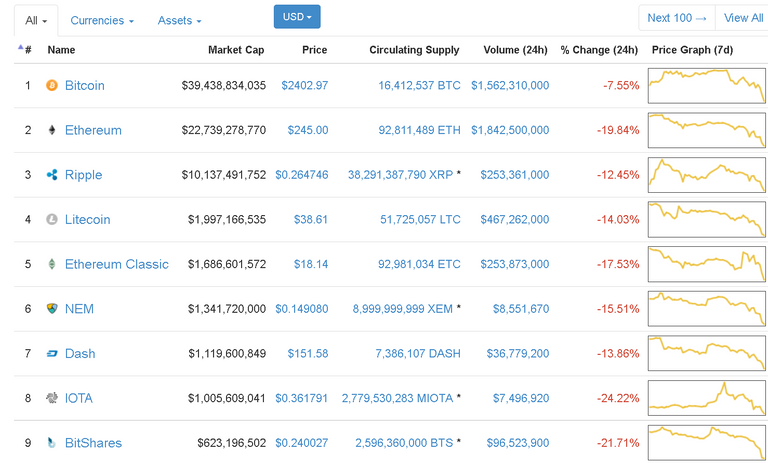Viewport: 768px width, 463px height.
Task: Click the IOTA logo icon
Action: point(52,398)
